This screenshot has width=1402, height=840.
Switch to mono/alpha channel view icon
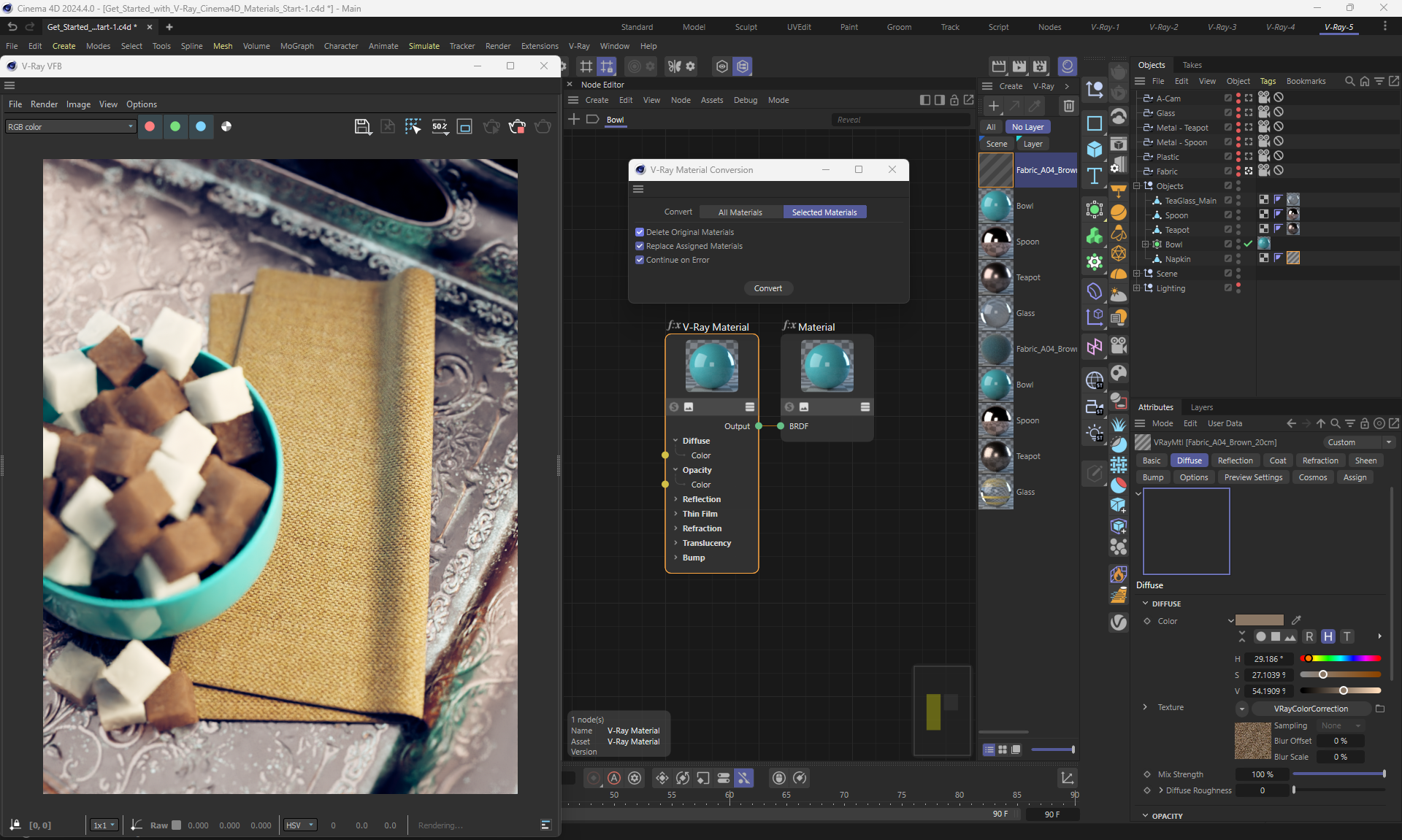click(x=226, y=127)
